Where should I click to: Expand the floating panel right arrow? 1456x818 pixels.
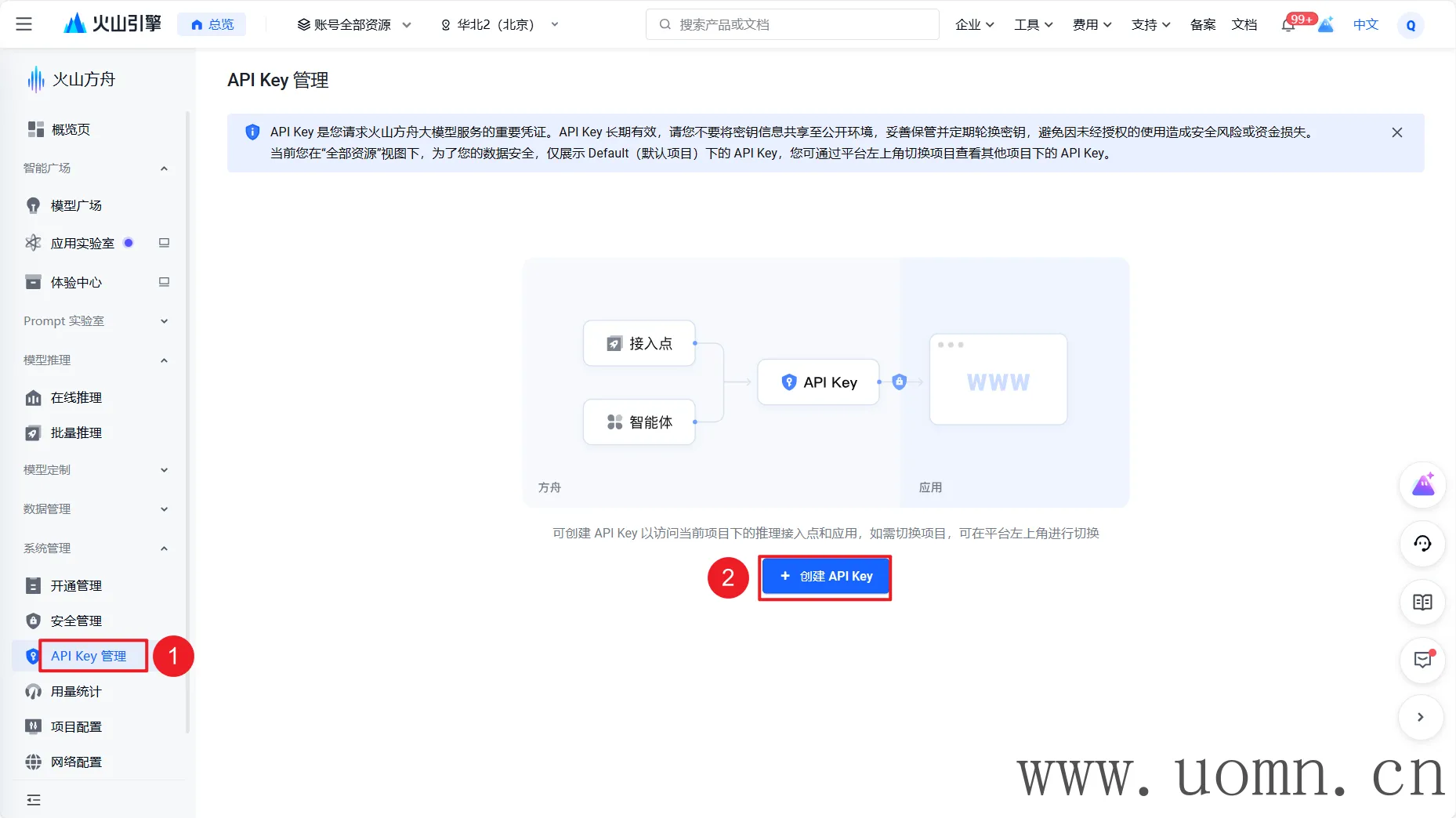[1420, 717]
